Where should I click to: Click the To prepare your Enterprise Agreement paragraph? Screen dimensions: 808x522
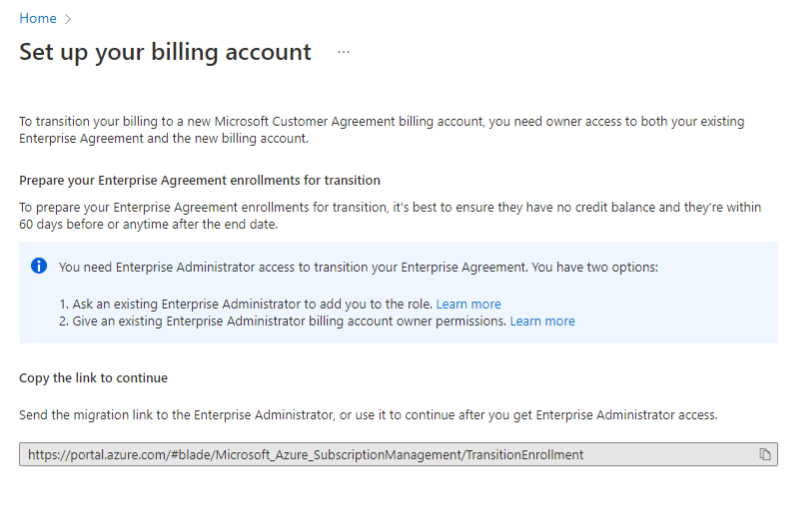click(x=390, y=215)
